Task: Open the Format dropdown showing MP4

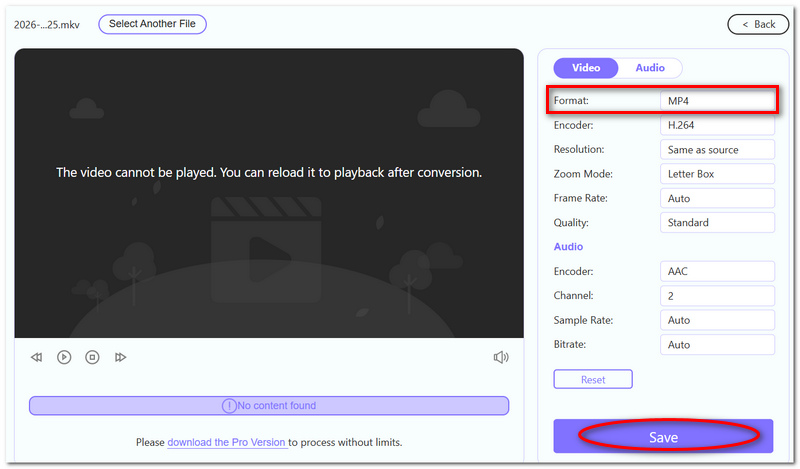Action: (717, 101)
